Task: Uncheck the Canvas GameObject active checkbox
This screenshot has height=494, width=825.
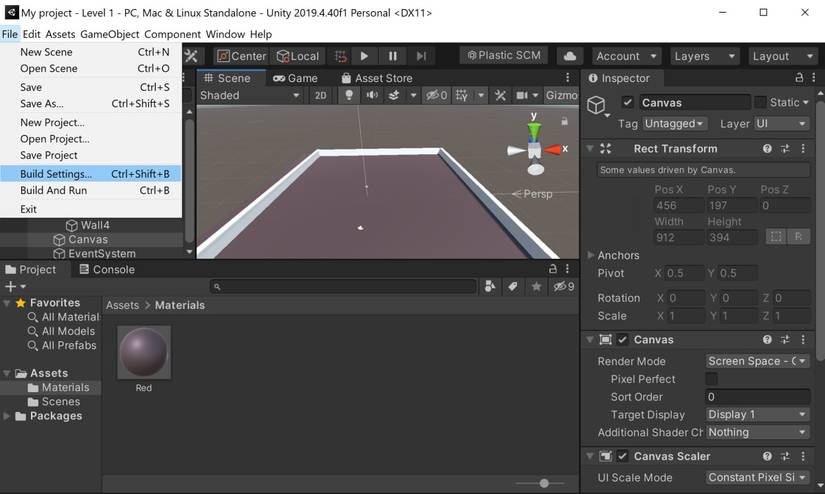Action: click(x=627, y=102)
